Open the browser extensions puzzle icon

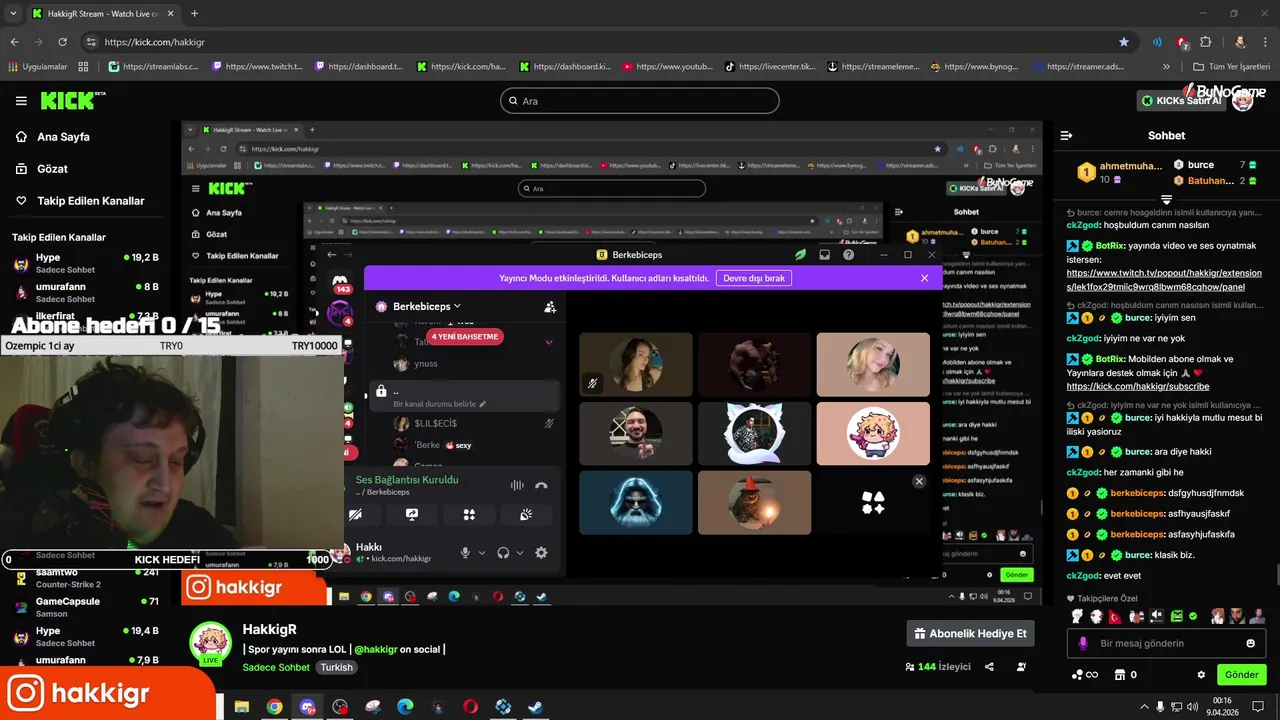1206,42
